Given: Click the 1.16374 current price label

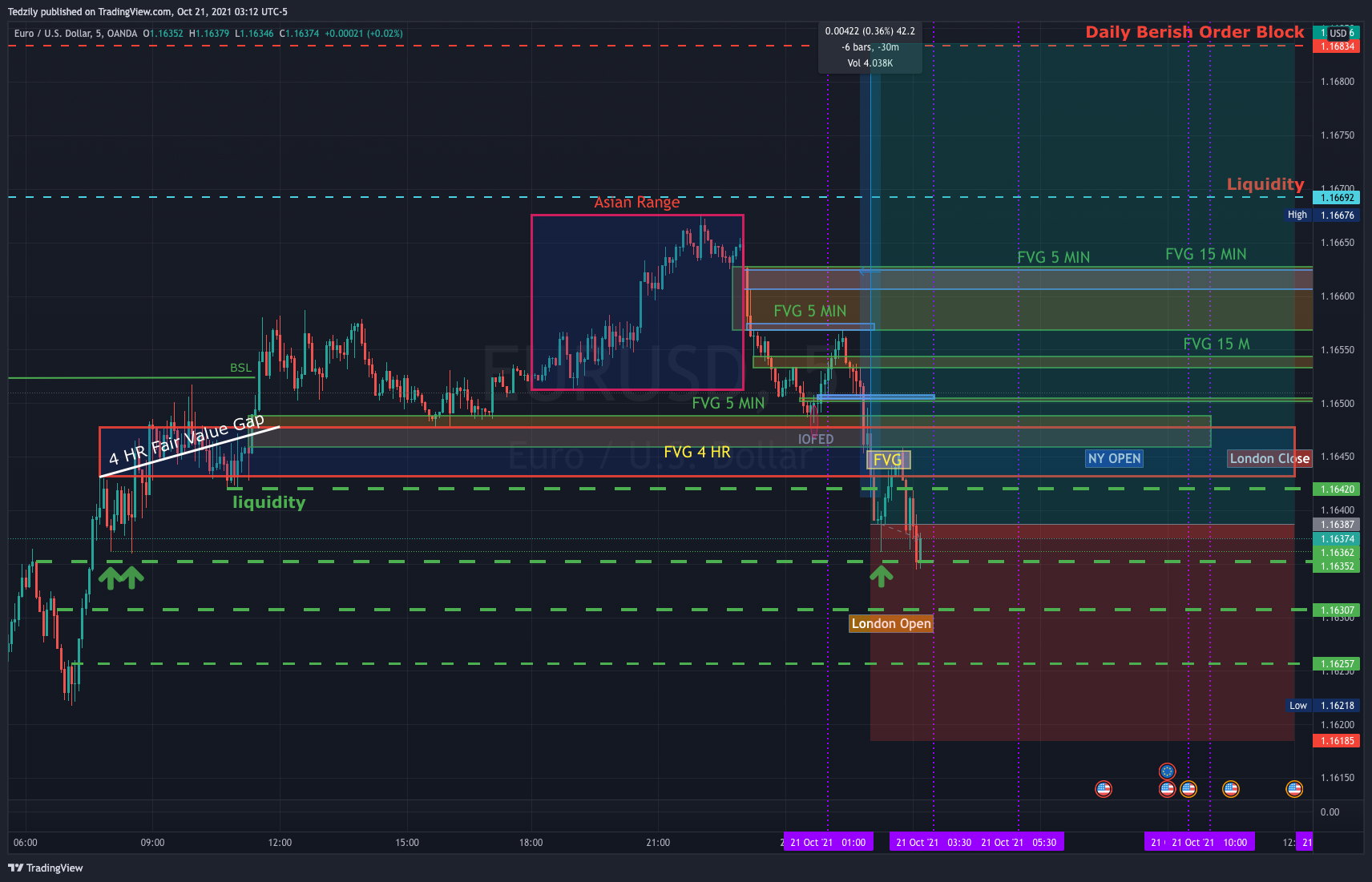Looking at the screenshot, I should pyautogui.click(x=1336, y=539).
